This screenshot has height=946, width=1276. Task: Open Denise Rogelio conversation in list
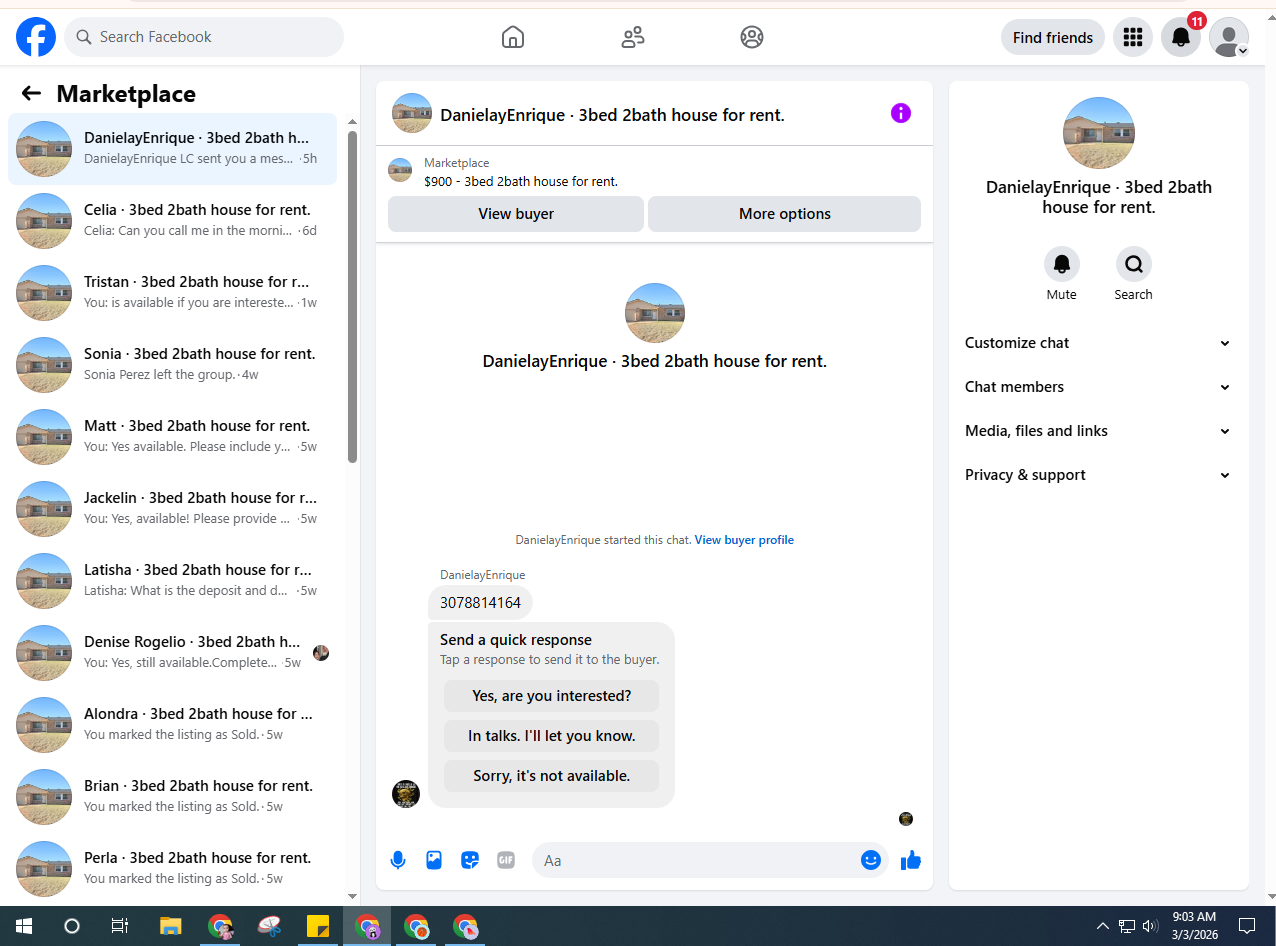[x=173, y=652]
